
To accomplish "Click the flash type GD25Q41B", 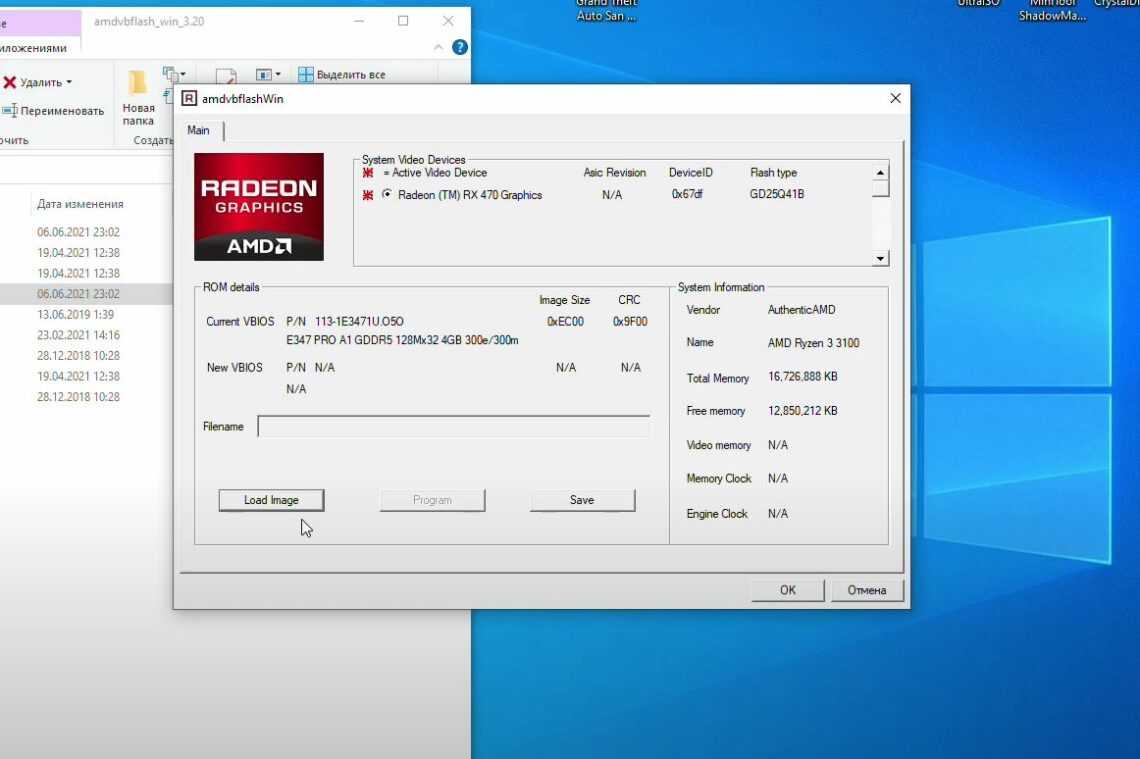I will [x=776, y=194].
